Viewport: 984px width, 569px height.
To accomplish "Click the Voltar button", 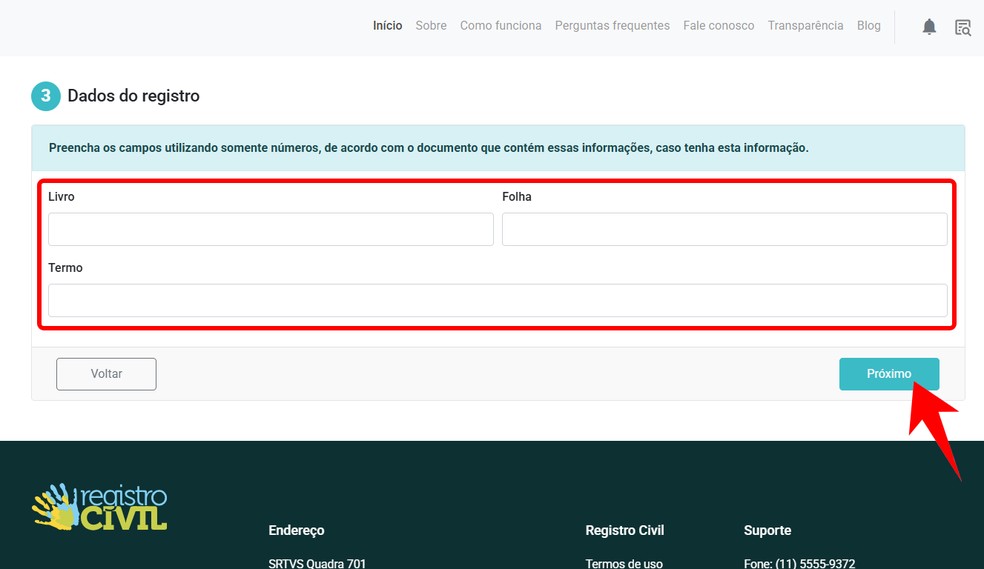I will point(106,374).
